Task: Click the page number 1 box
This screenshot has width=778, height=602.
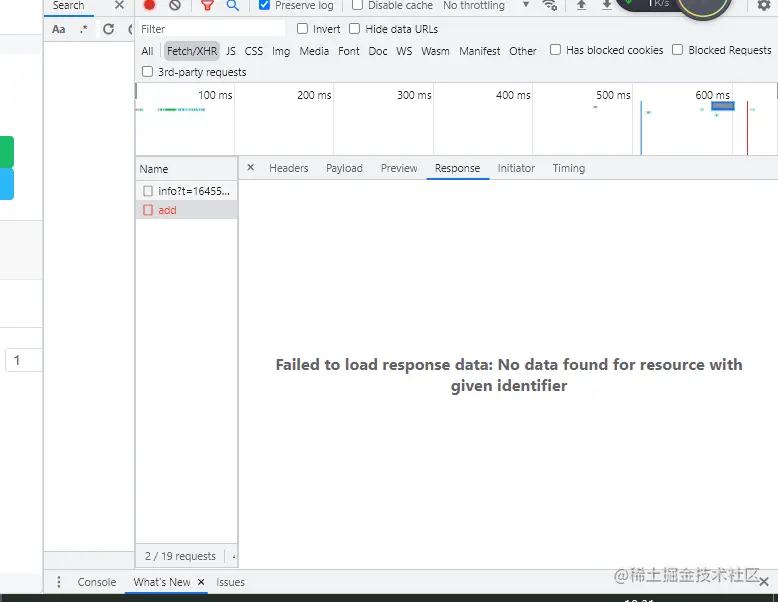Action: 23,360
